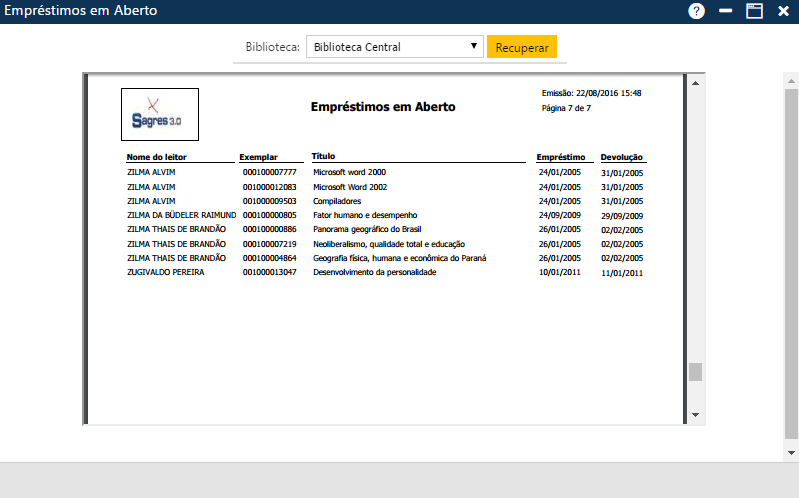Click the report viewer scrollbar thumb
799x498 pixels.
695,372
